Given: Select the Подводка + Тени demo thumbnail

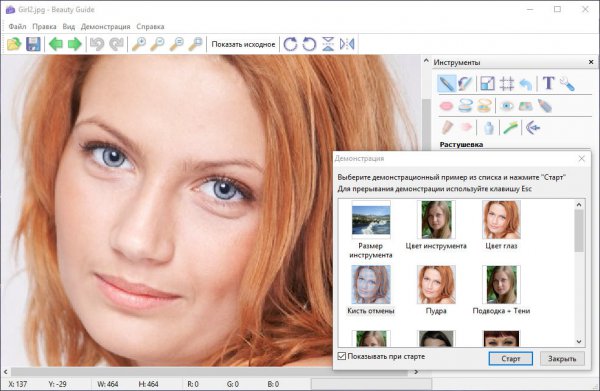Looking at the screenshot, I should [501, 290].
